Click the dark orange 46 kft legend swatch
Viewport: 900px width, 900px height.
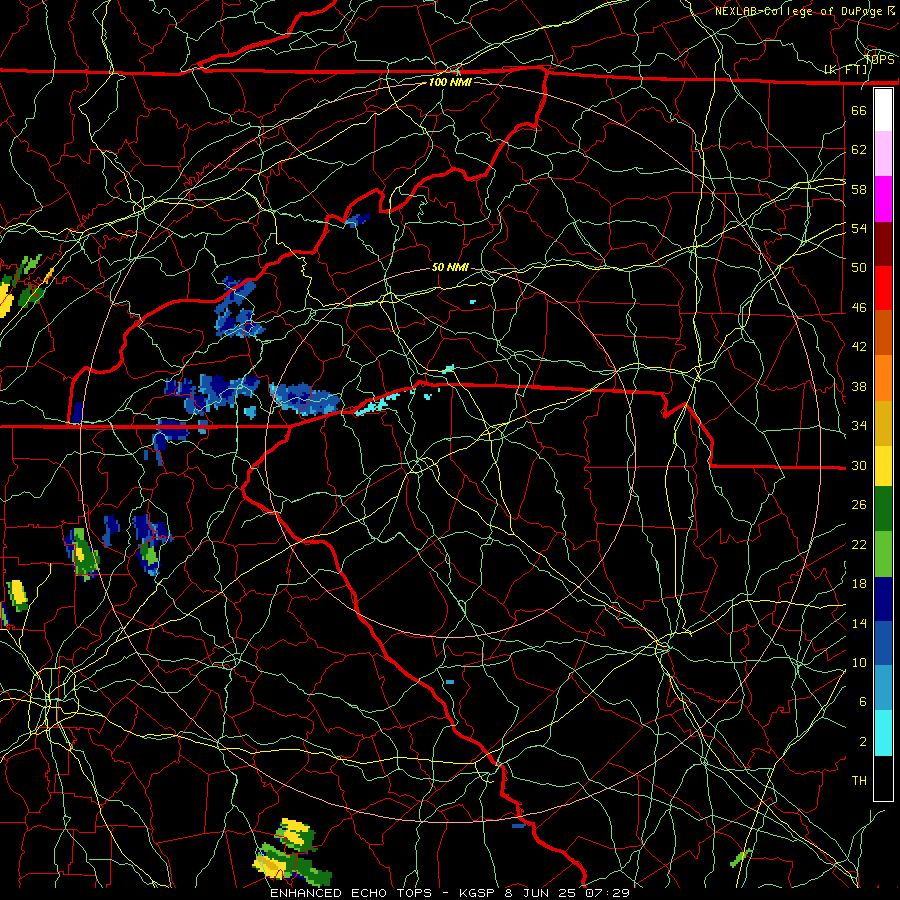(x=883, y=333)
